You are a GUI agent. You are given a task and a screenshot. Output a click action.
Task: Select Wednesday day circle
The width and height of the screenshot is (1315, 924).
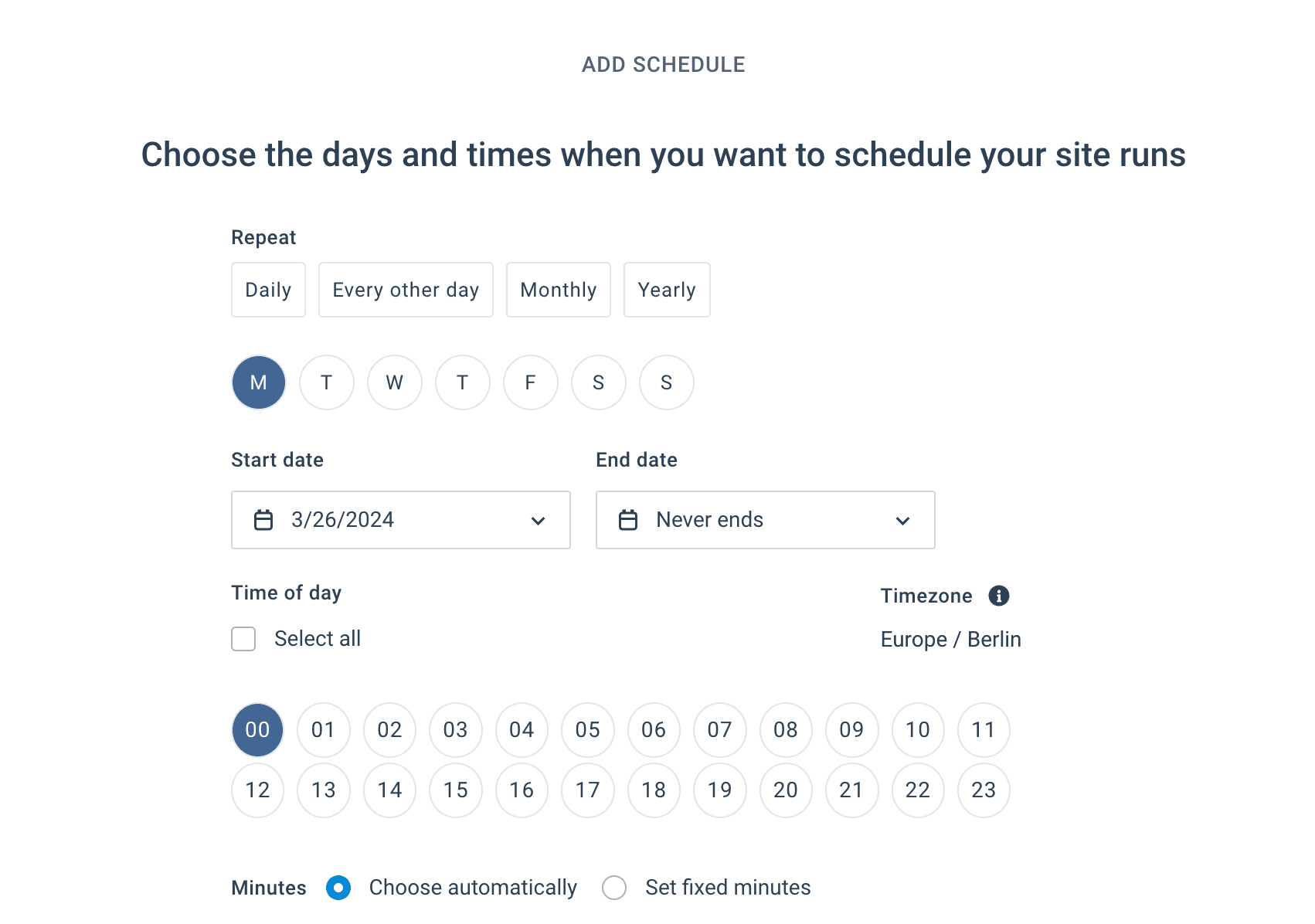(394, 382)
